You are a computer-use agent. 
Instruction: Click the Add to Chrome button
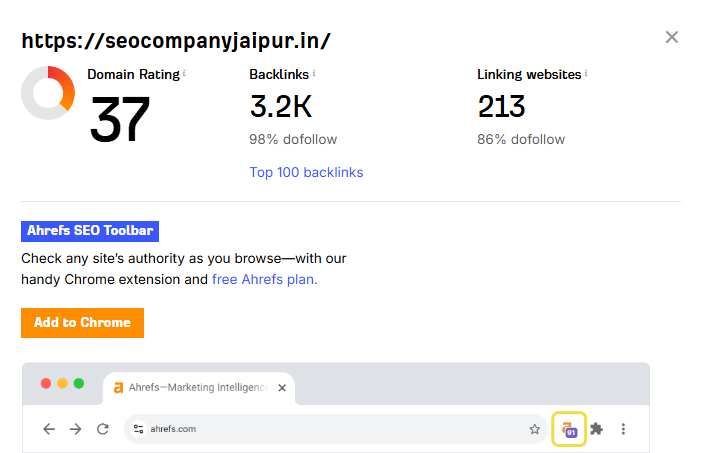pos(83,323)
